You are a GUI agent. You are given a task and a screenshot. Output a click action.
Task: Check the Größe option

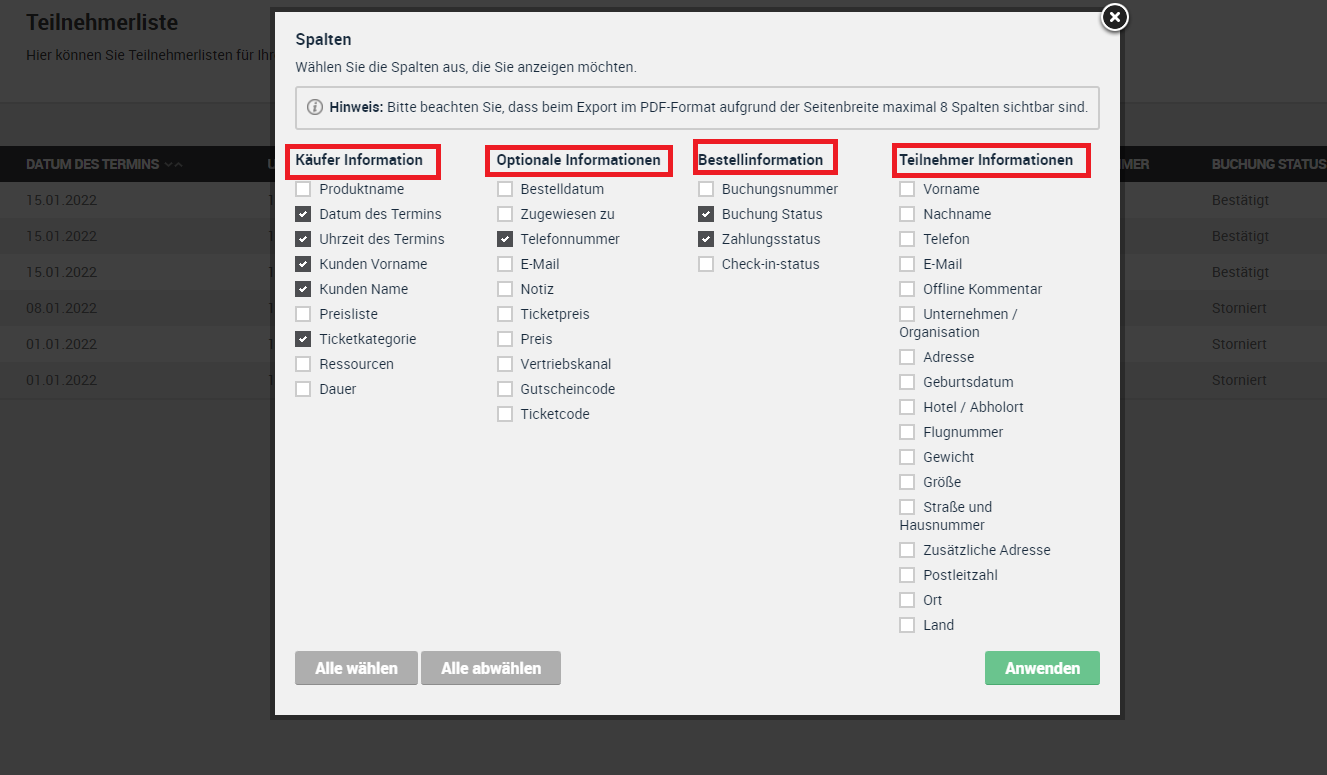tap(907, 482)
